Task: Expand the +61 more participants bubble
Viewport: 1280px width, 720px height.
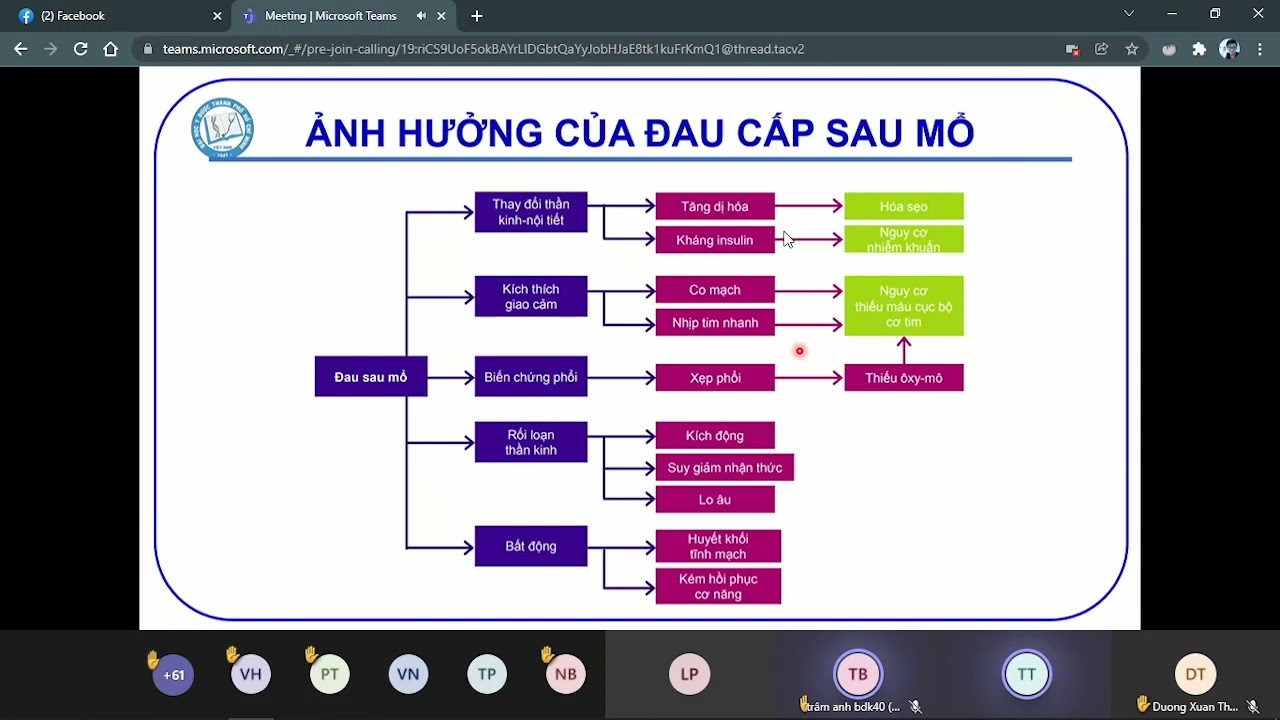Action: (x=174, y=675)
